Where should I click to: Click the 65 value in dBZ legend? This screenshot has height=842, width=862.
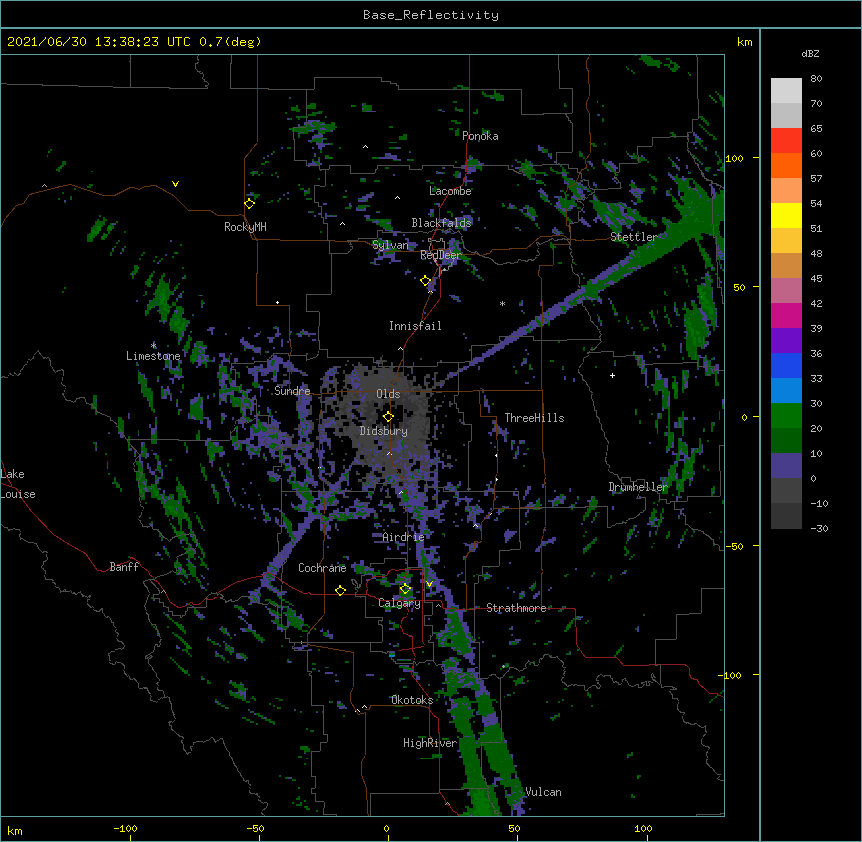tap(816, 129)
